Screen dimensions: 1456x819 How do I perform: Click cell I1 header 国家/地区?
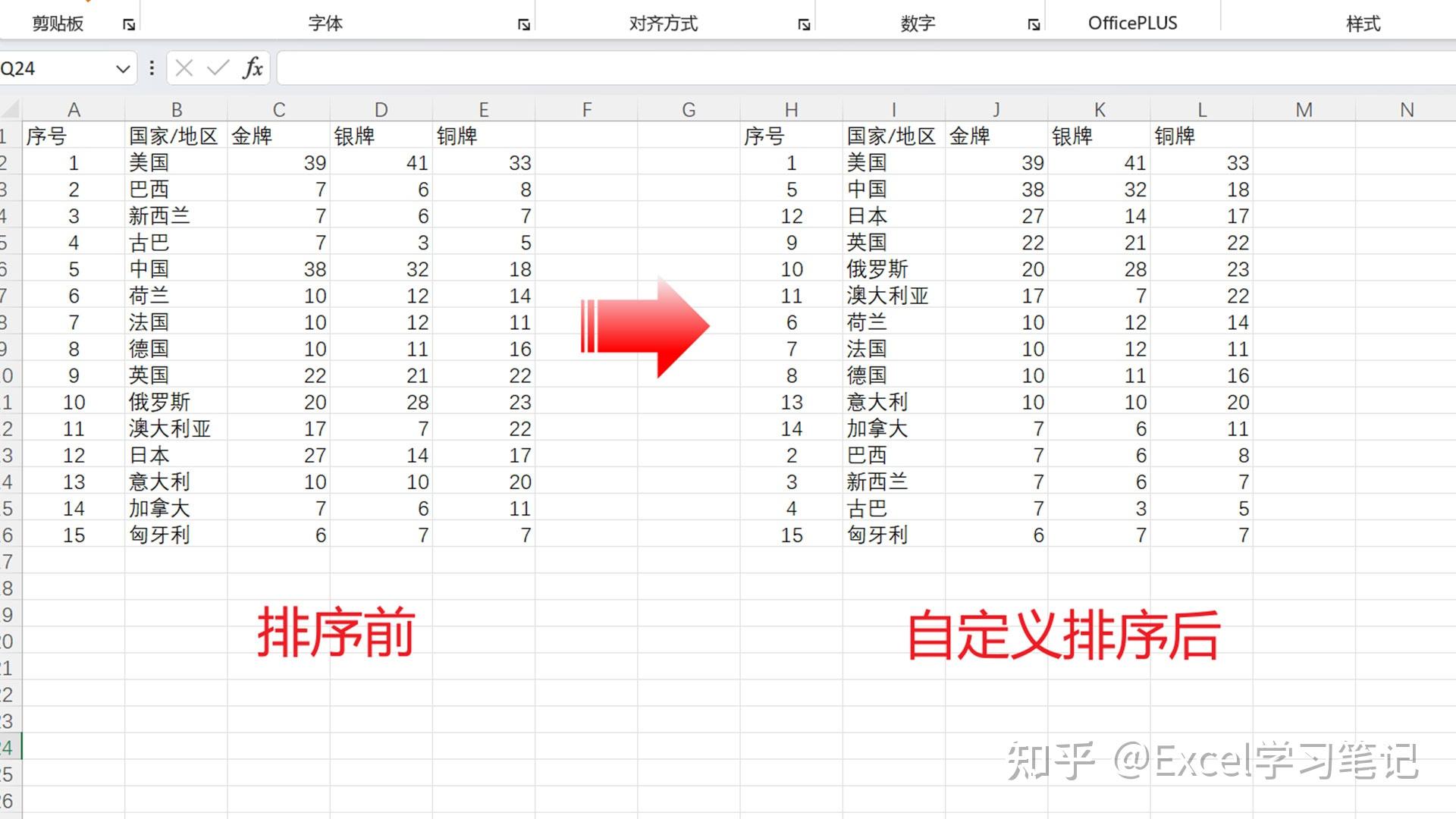click(x=893, y=136)
